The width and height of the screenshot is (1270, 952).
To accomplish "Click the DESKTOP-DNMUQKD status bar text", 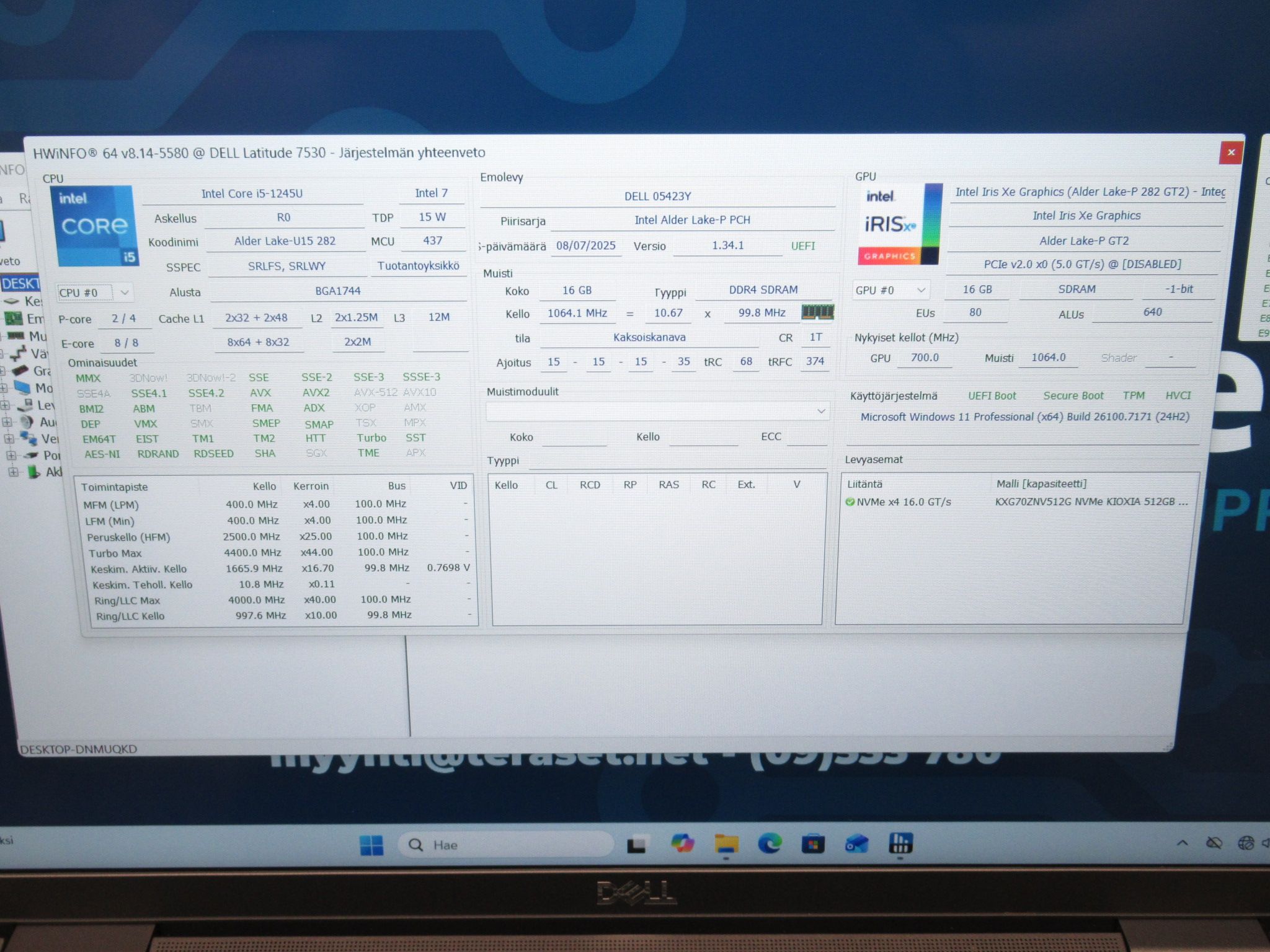I will (x=78, y=749).
